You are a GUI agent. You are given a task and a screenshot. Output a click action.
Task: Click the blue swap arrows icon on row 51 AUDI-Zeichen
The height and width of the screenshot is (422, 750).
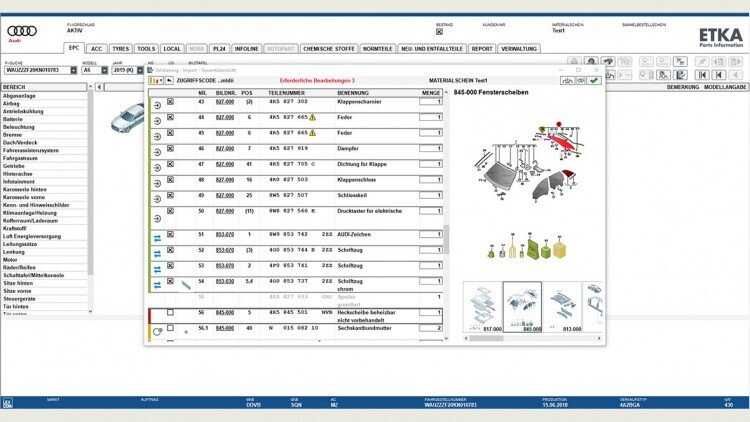coord(157,238)
